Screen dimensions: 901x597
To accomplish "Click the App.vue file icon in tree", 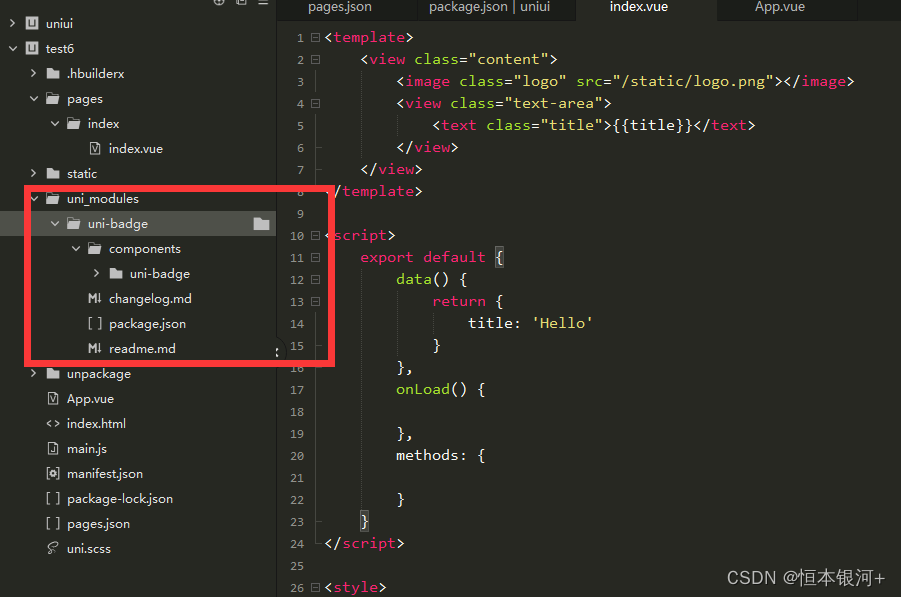I will [53, 399].
